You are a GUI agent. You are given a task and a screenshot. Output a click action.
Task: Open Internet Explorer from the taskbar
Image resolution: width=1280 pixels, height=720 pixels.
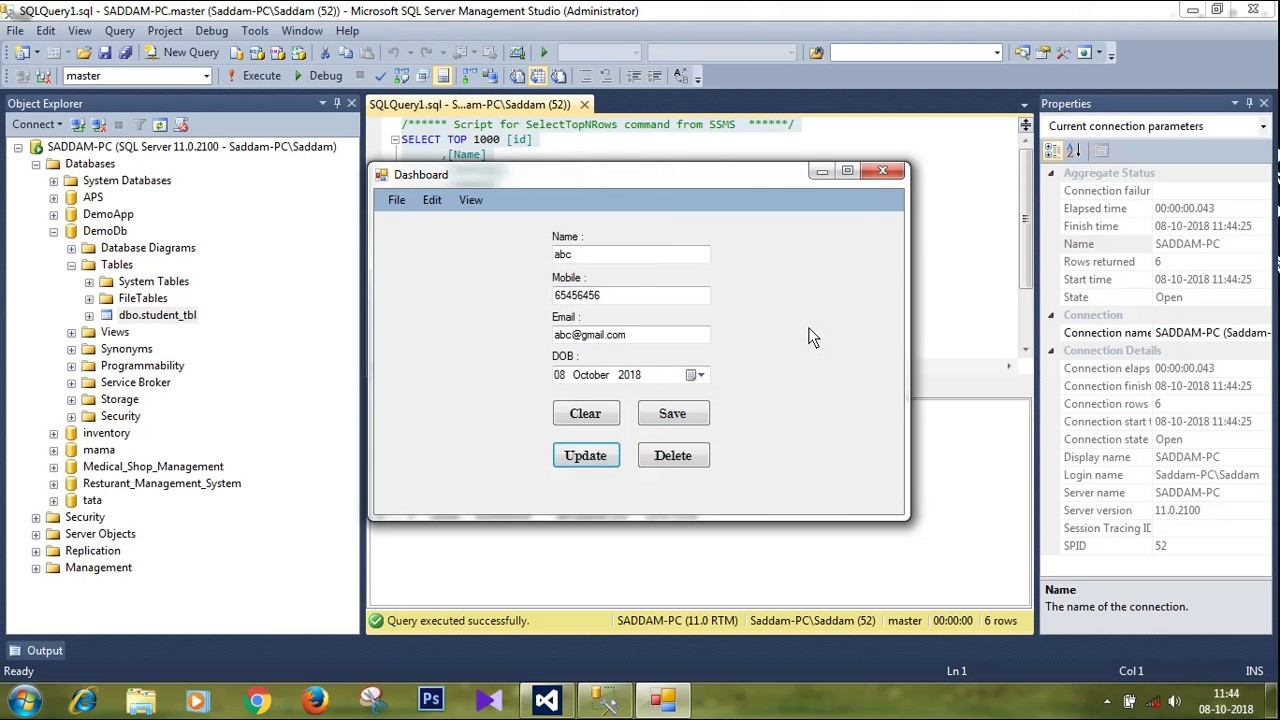tap(83, 700)
